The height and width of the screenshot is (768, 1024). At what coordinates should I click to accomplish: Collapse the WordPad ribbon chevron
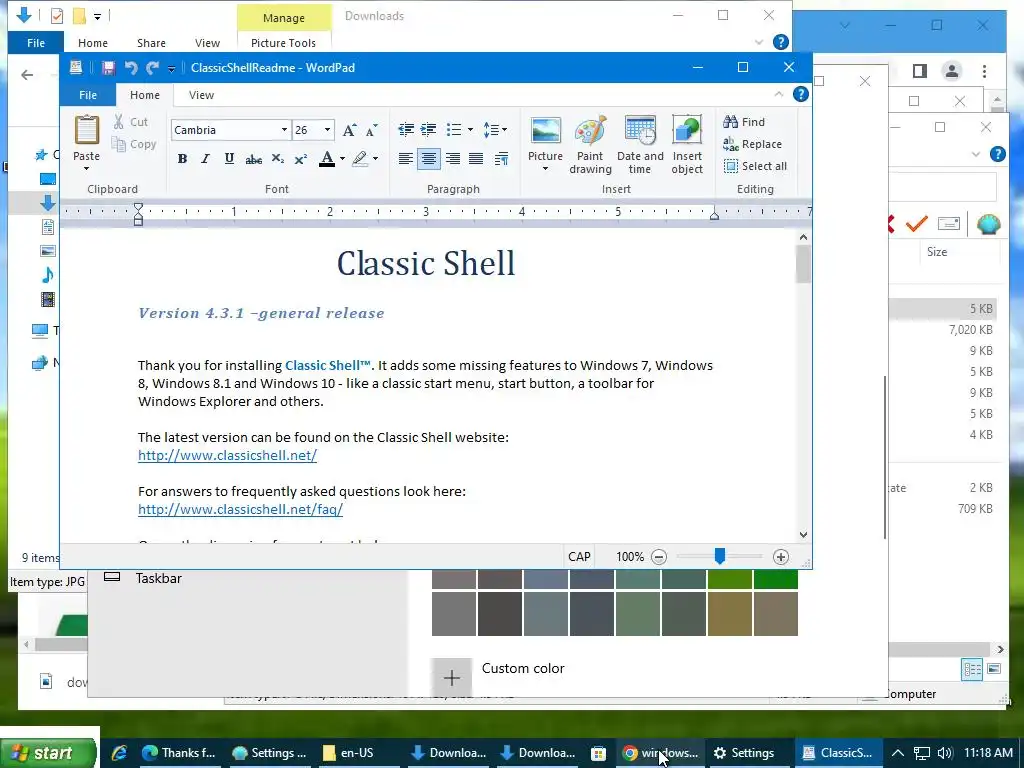pos(778,95)
